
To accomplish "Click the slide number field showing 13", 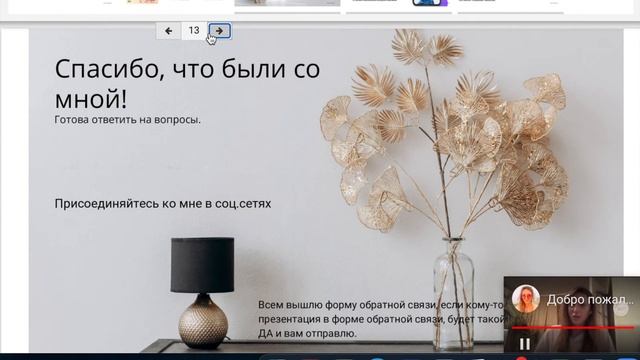I will click(194, 31).
